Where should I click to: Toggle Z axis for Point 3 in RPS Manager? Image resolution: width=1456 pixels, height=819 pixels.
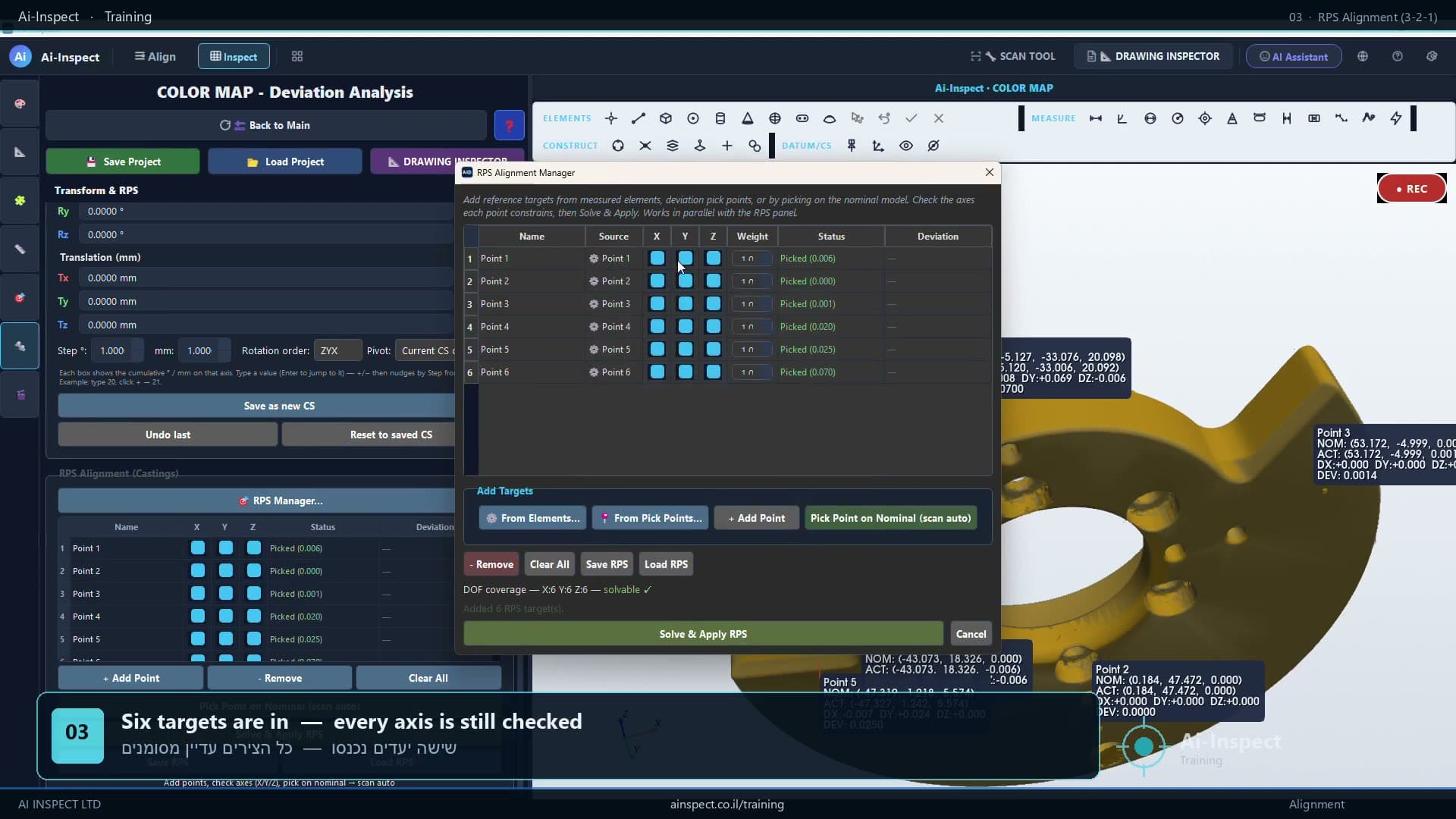pyautogui.click(x=713, y=304)
